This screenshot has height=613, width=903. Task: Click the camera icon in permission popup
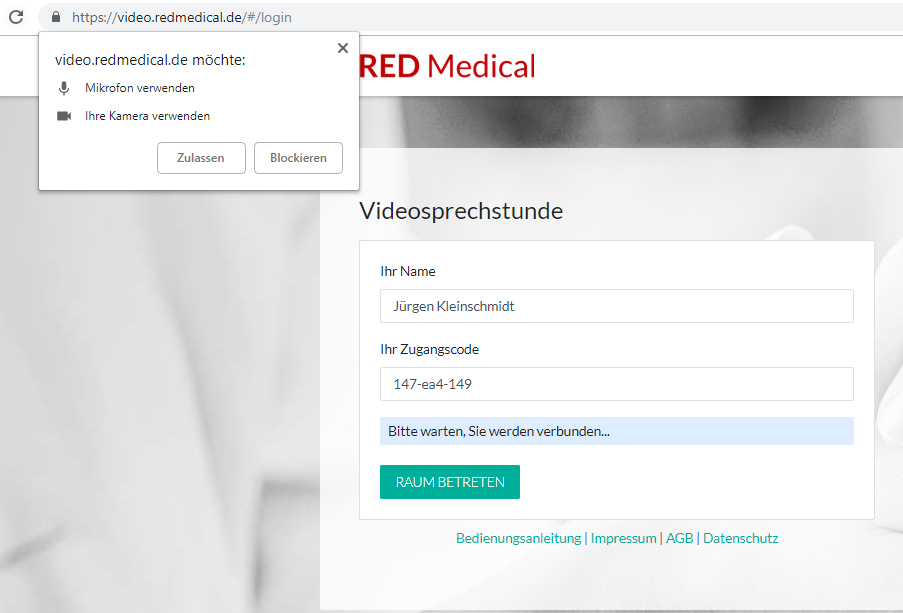tap(64, 116)
